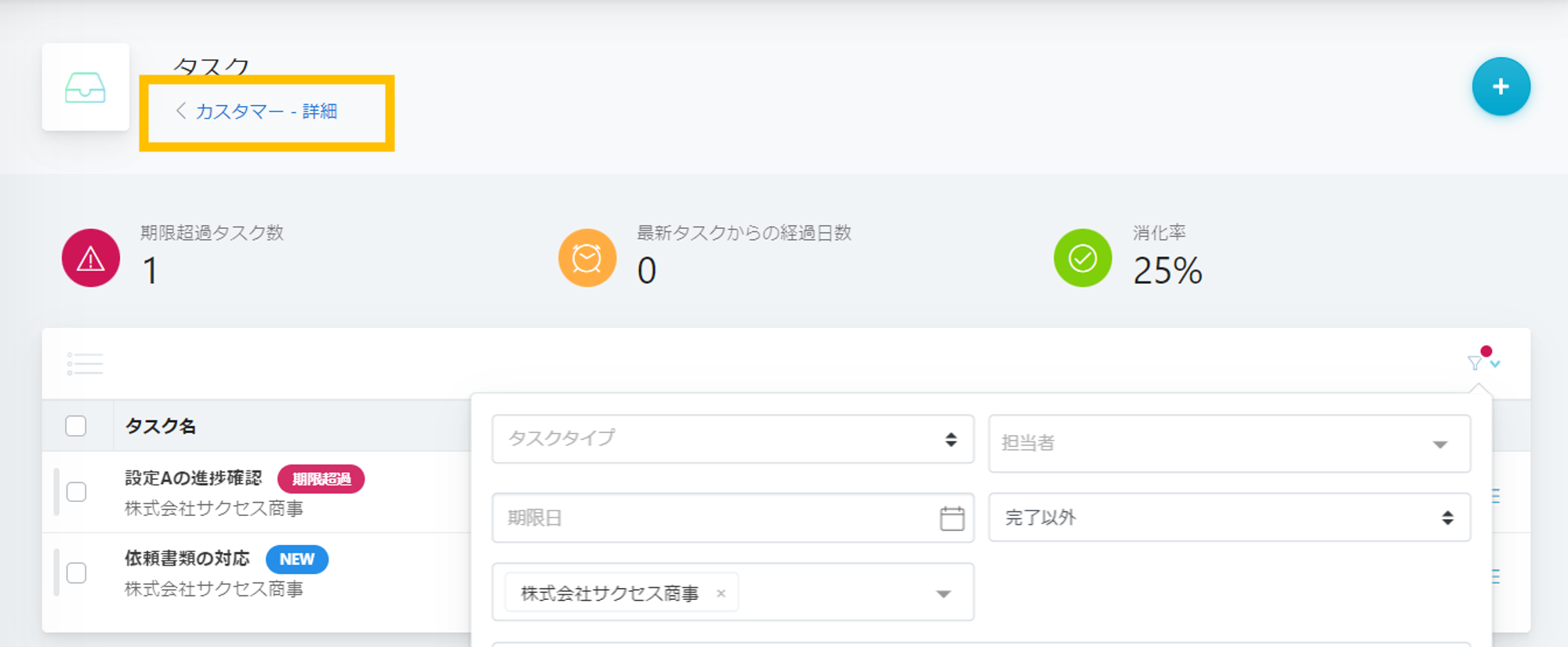Viewport: 1568px width, 647px height.
Task: Click the 25% 消化率 value
Action: 1167,271
